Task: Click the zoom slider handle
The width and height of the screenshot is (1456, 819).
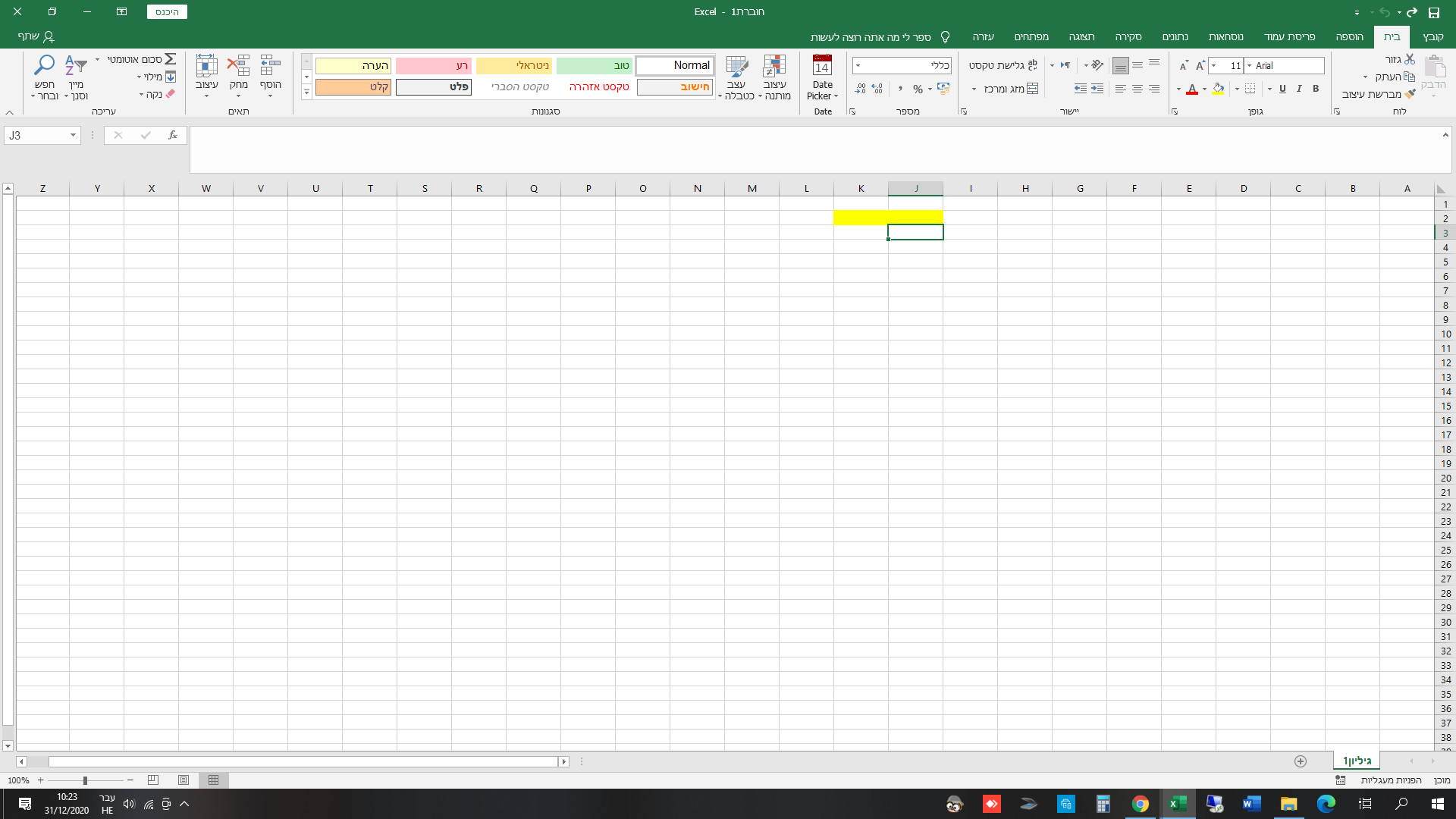Action: 85,780
